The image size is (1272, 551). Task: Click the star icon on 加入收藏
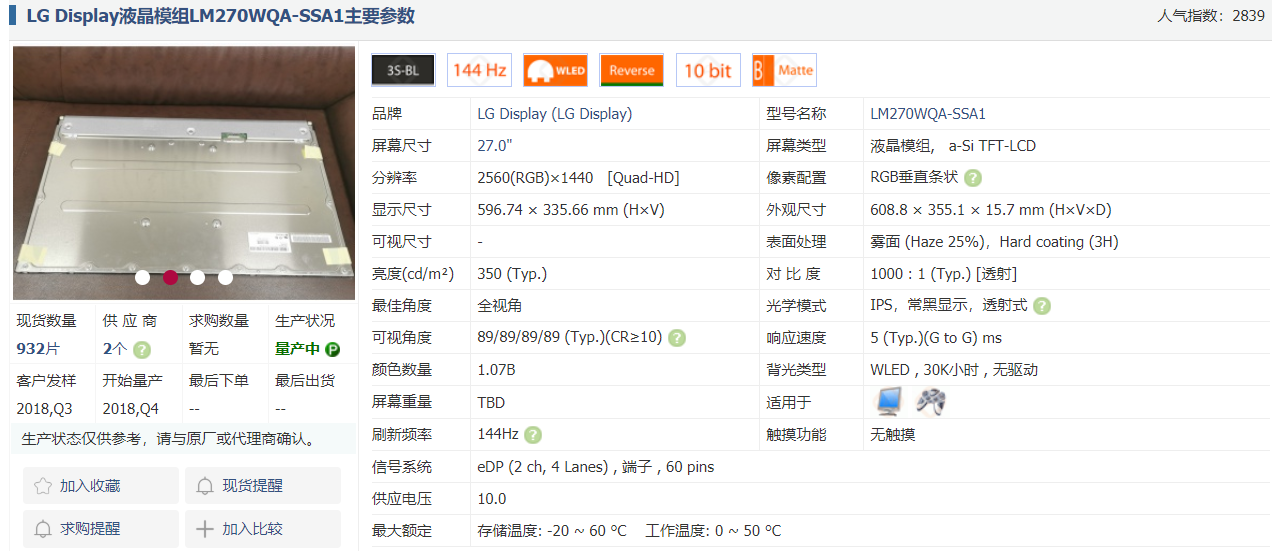[42, 486]
